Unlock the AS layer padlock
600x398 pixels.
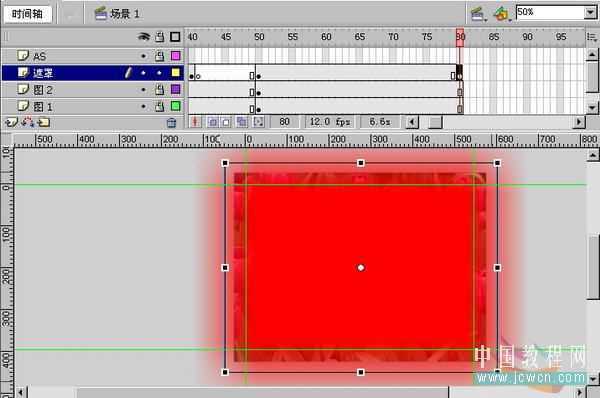[160, 56]
